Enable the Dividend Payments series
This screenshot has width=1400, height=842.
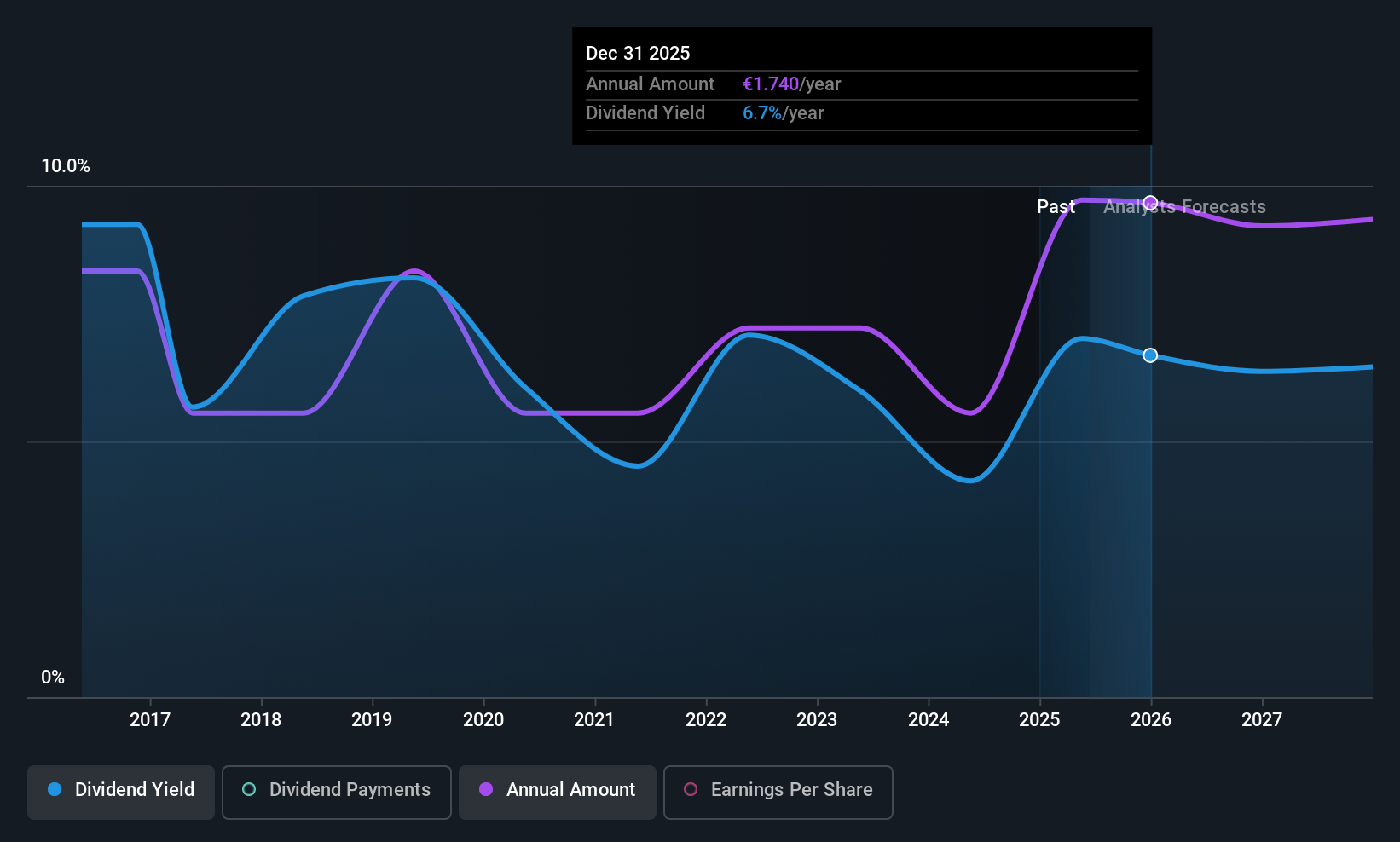point(337,793)
